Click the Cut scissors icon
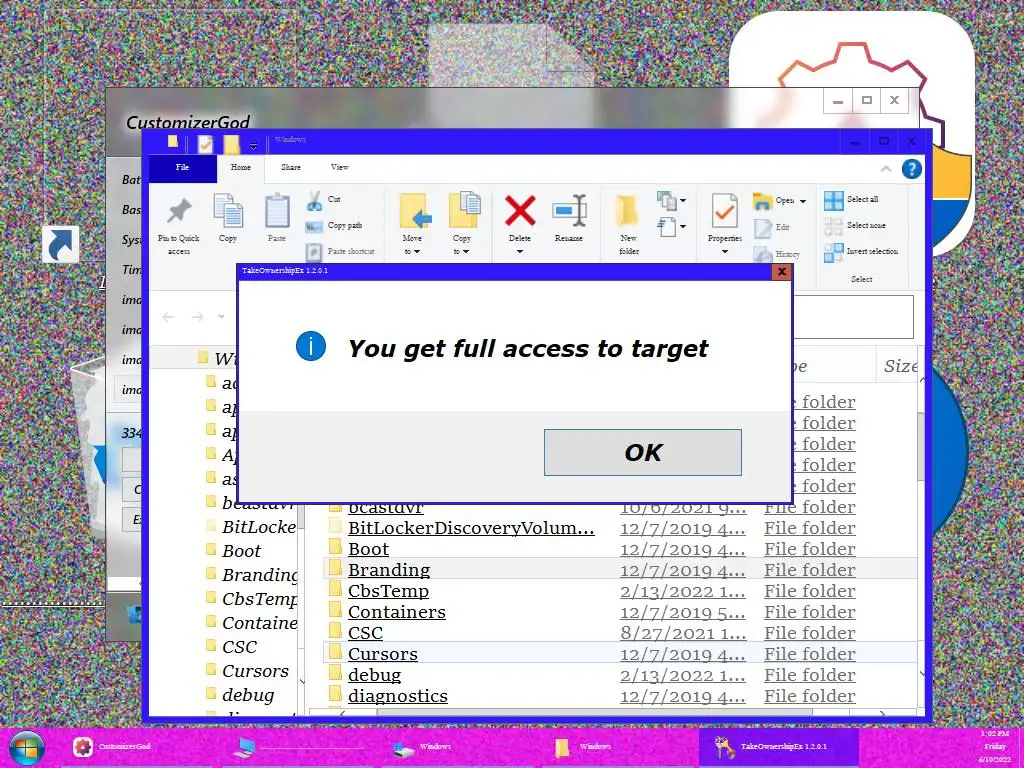The image size is (1024, 768). tap(314, 200)
